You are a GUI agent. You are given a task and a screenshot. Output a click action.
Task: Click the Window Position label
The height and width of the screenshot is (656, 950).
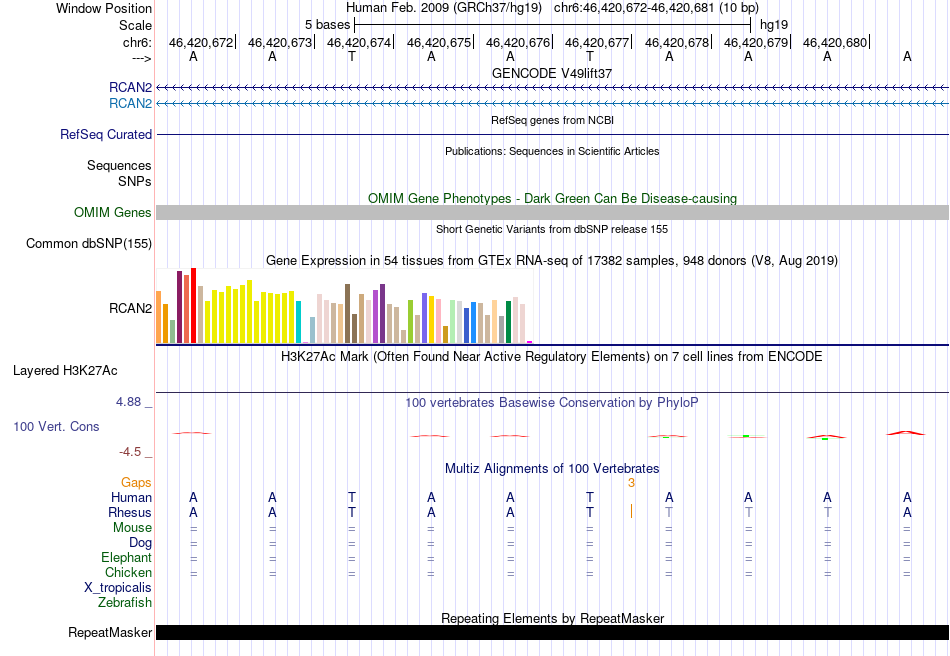click(104, 8)
